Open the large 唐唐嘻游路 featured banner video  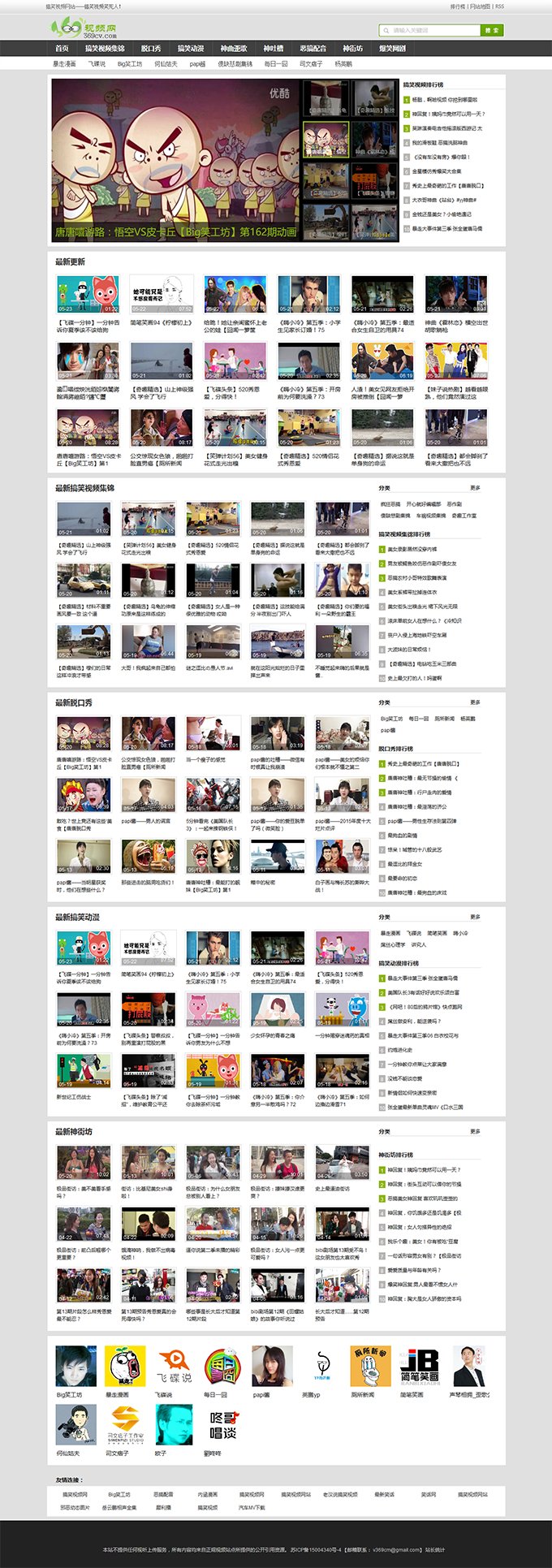coord(175,159)
